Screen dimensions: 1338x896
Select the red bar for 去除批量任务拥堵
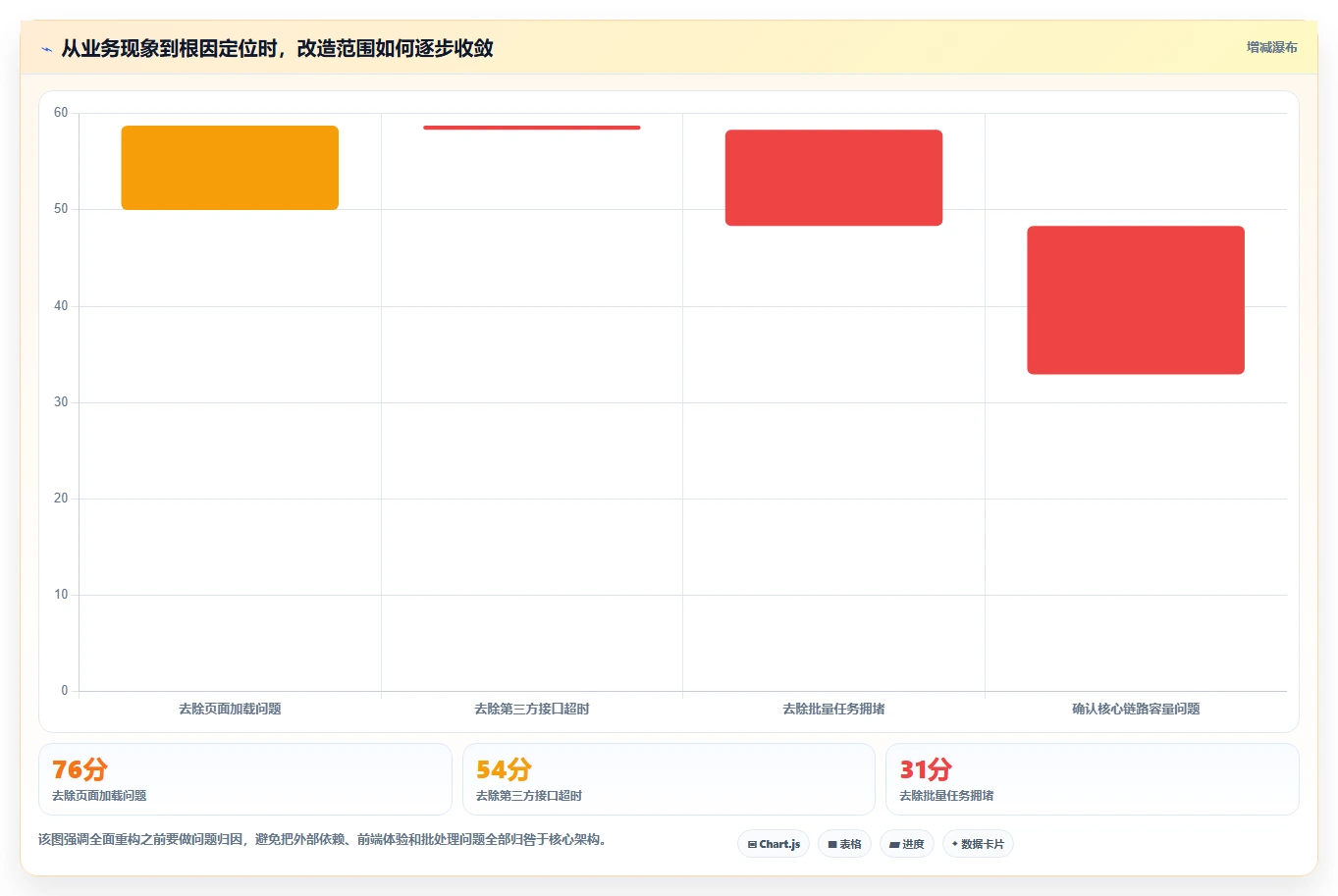[x=833, y=178]
